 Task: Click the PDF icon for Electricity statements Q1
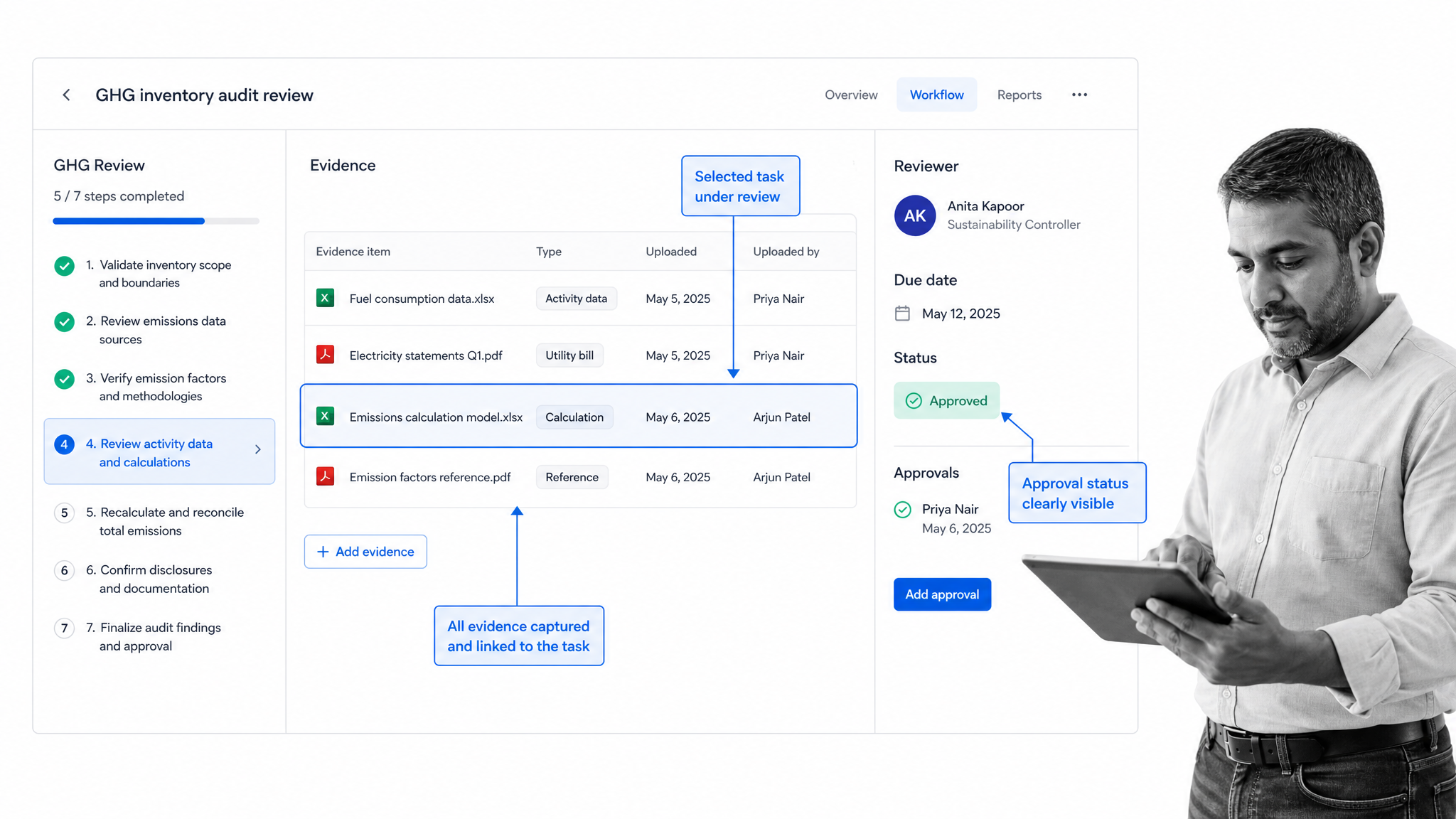[325, 354]
